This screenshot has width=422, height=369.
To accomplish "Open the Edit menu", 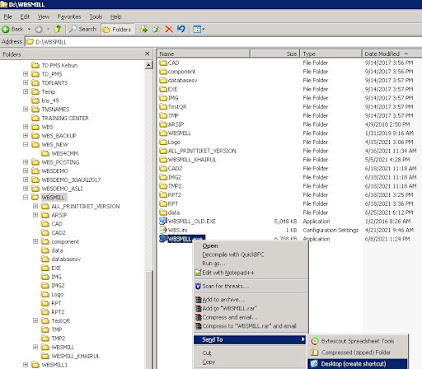I will coord(25,17).
